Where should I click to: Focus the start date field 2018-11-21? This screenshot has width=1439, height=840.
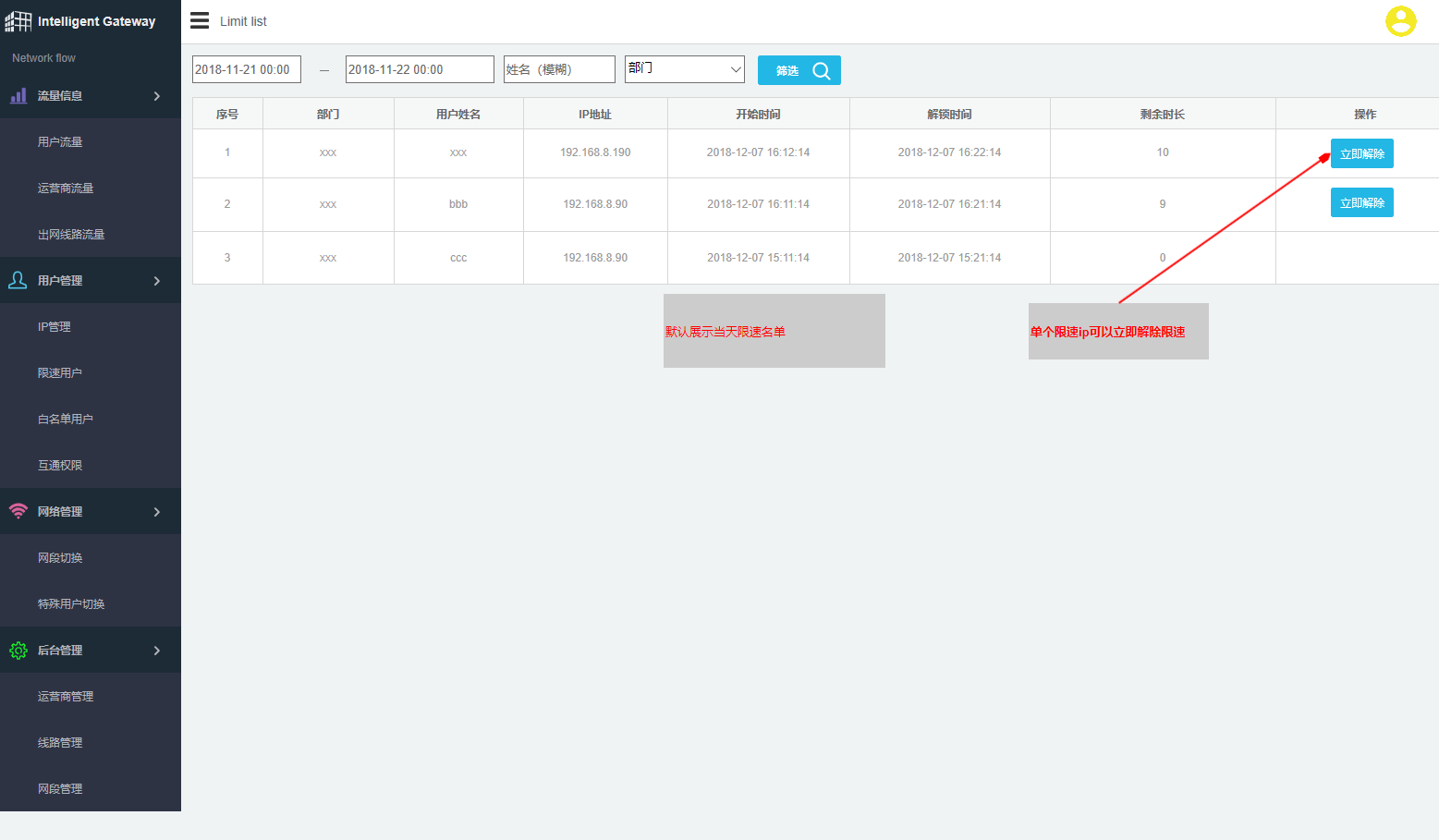pyautogui.click(x=247, y=69)
